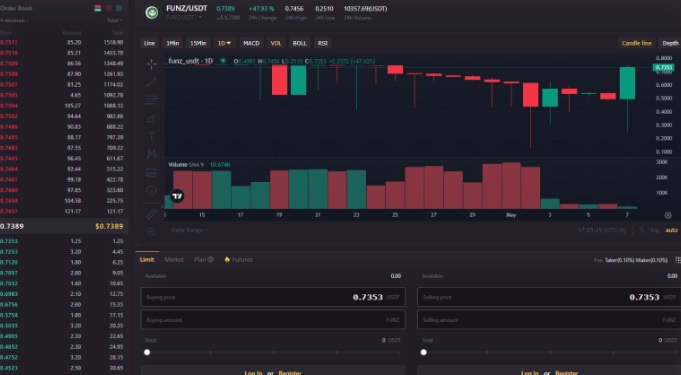Click the green status dot beside funz_usdt
Image resolution: width=681 pixels, height=375 pixels.
[x=223, y=61]
